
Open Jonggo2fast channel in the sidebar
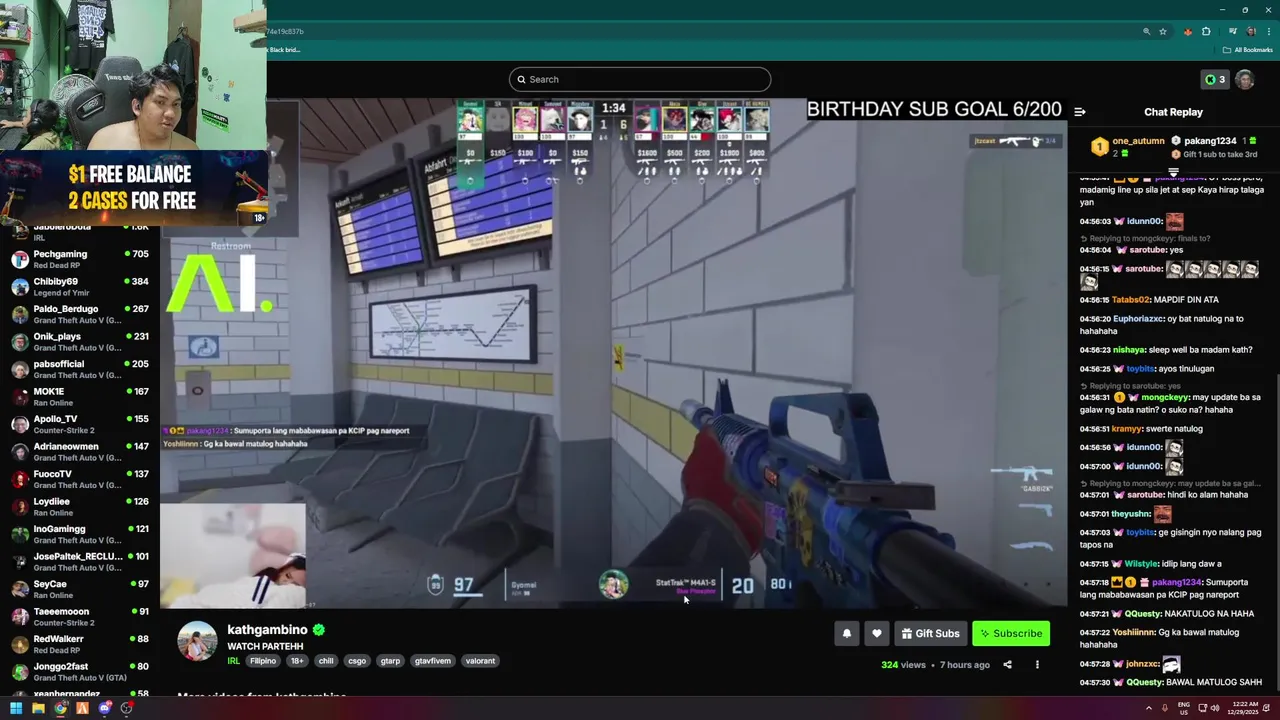(80, 672)
